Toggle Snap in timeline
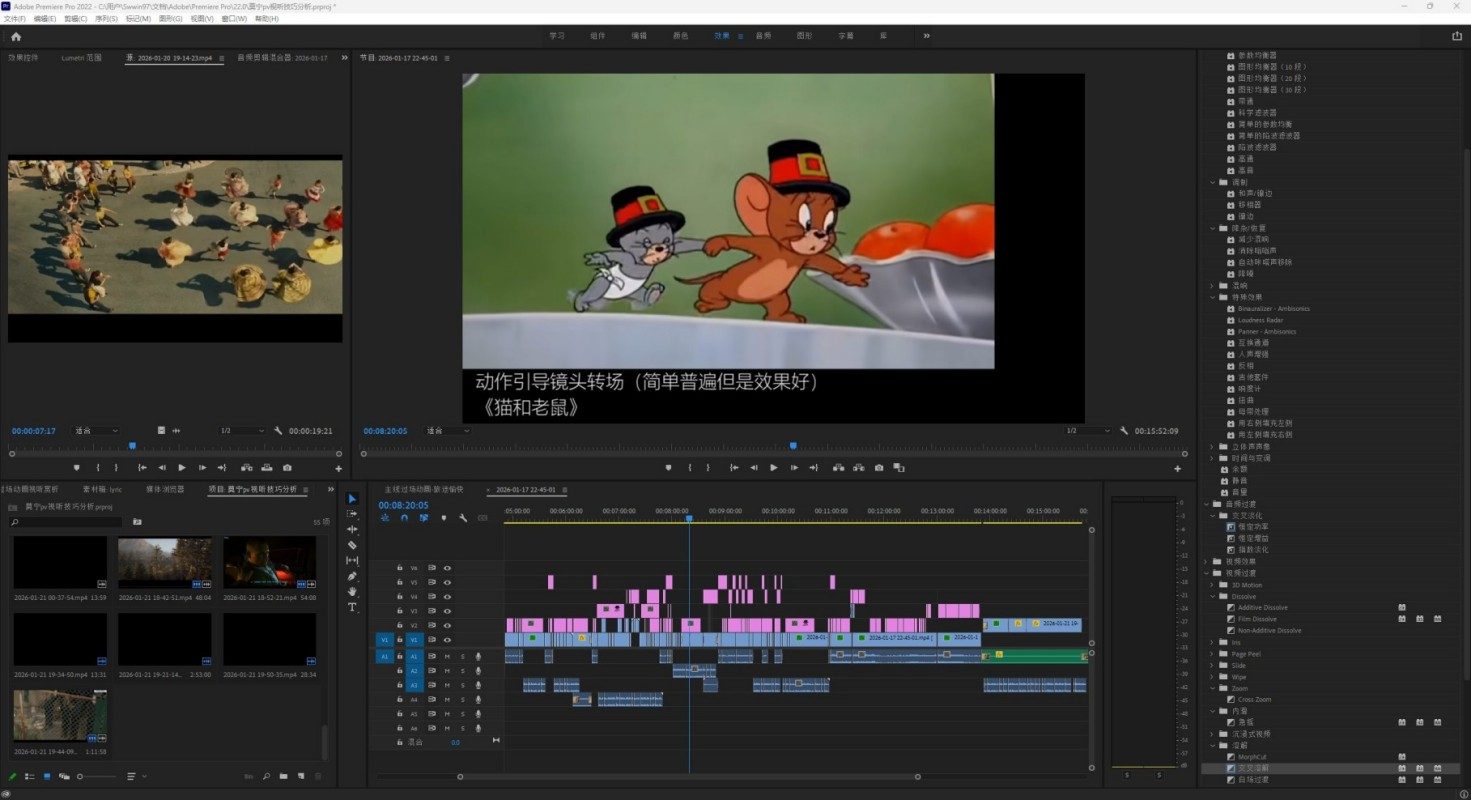The image size is (1471, 800). coord(404,518)
